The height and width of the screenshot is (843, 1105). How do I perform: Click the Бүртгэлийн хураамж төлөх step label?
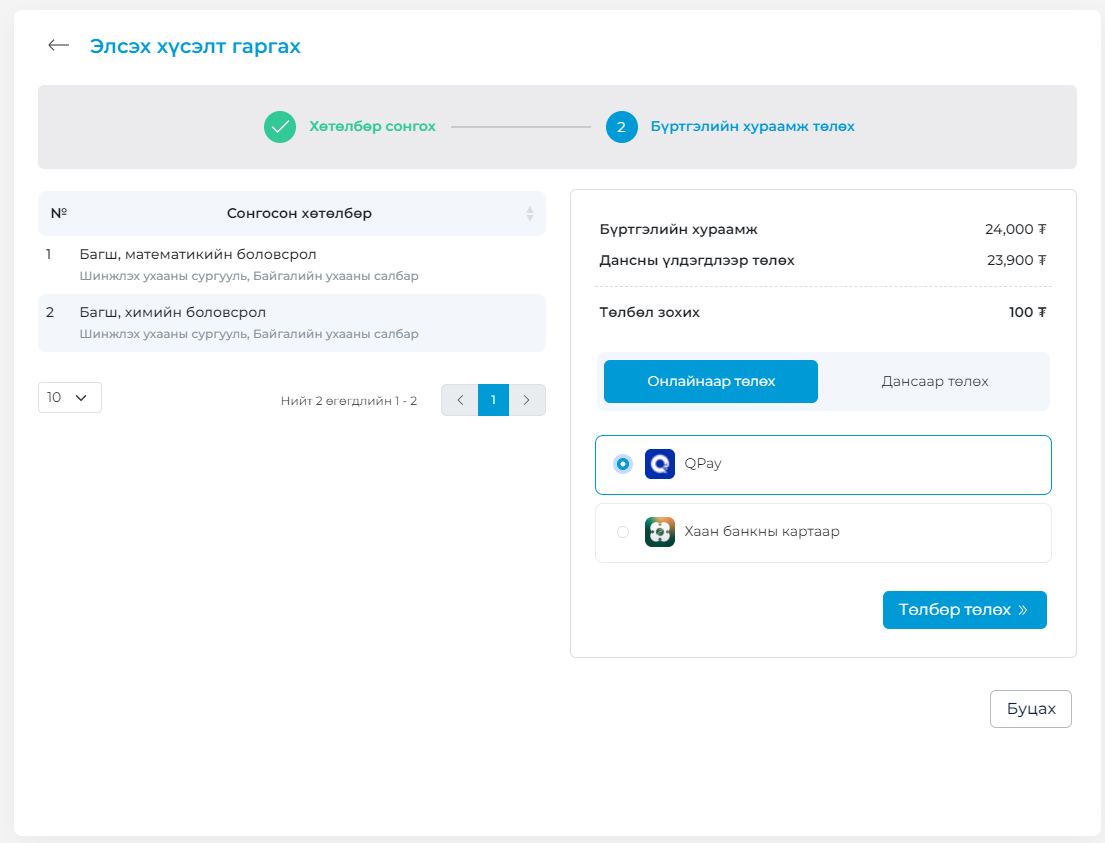click(752, 127)
